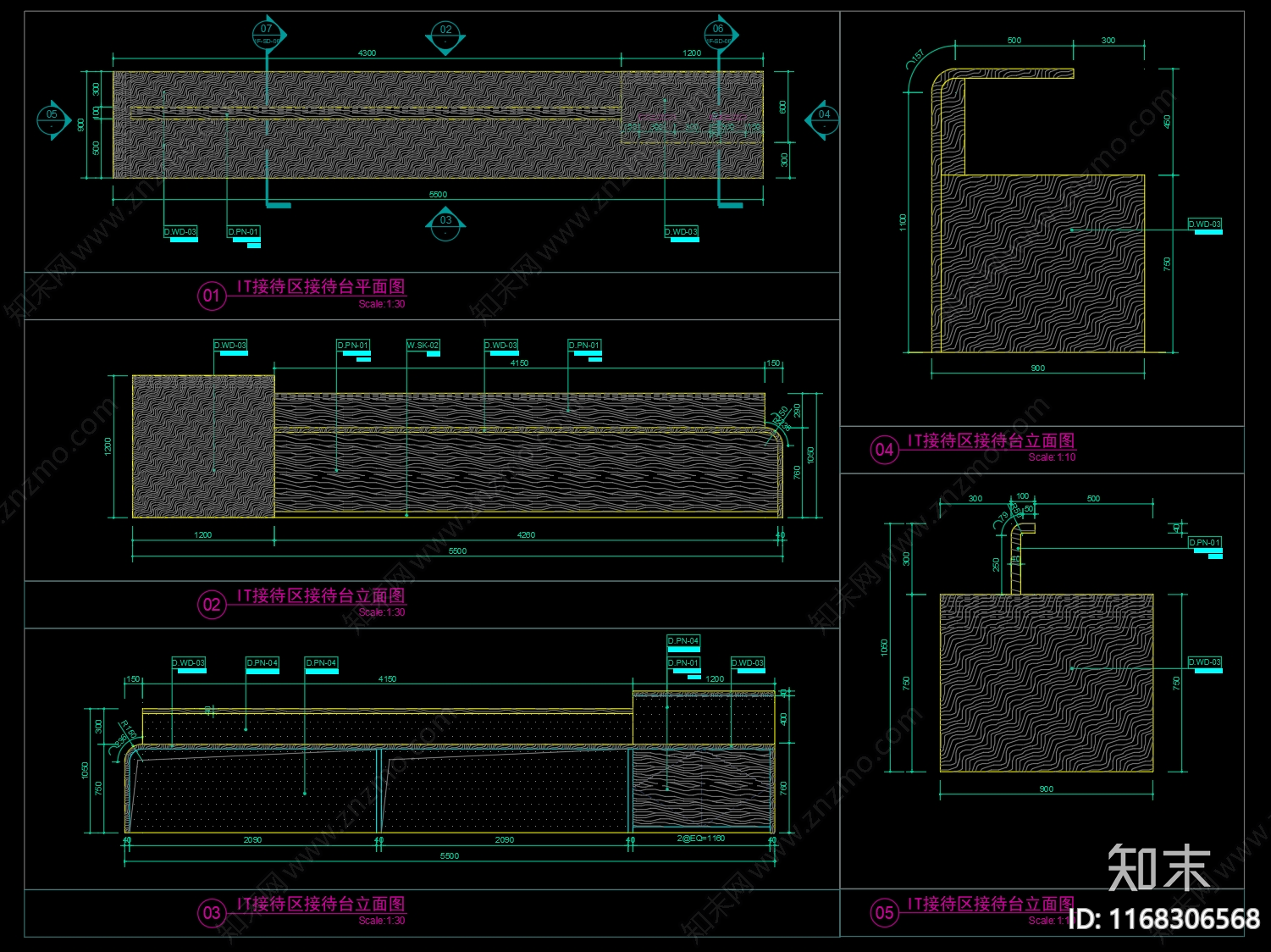Pick the D.PN-01 tag in drawing 05
Viewport: 1271px width, 952px height.
pyautogui.click(x=1205, y=543)
